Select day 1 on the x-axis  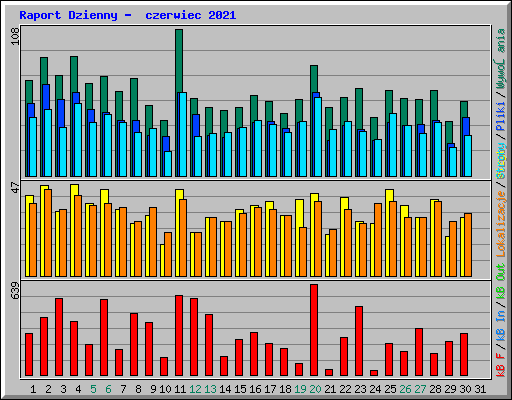click(x=33, y=389)
